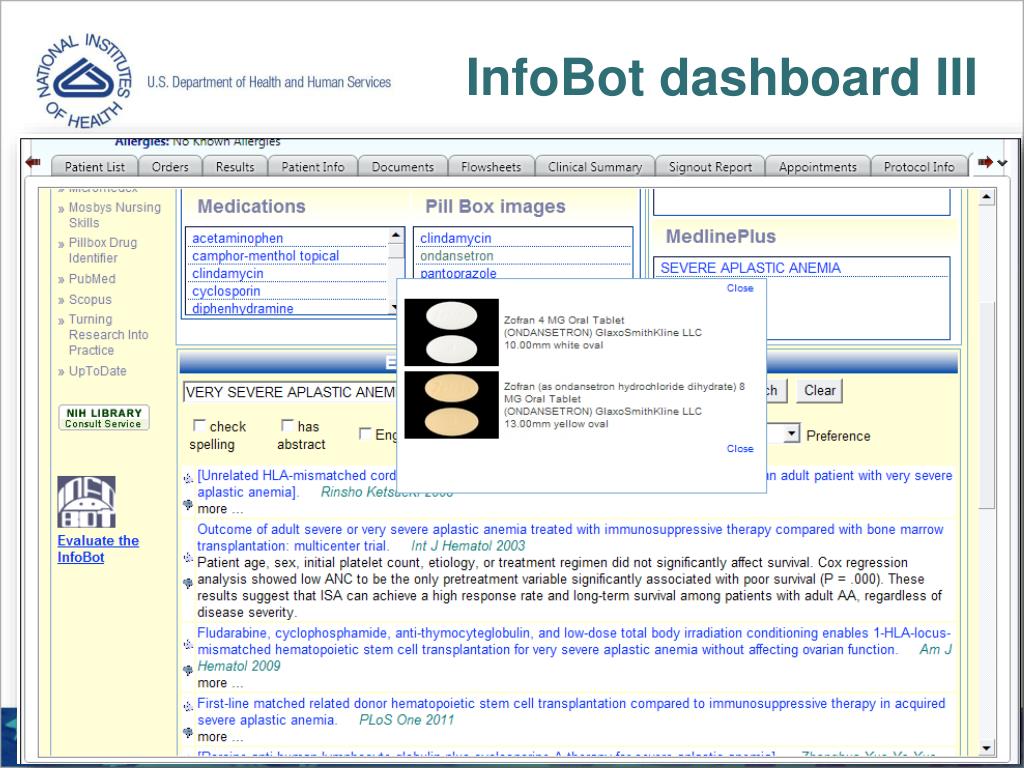Open the tab list chevron at the strip's right end

(1002, 163)
